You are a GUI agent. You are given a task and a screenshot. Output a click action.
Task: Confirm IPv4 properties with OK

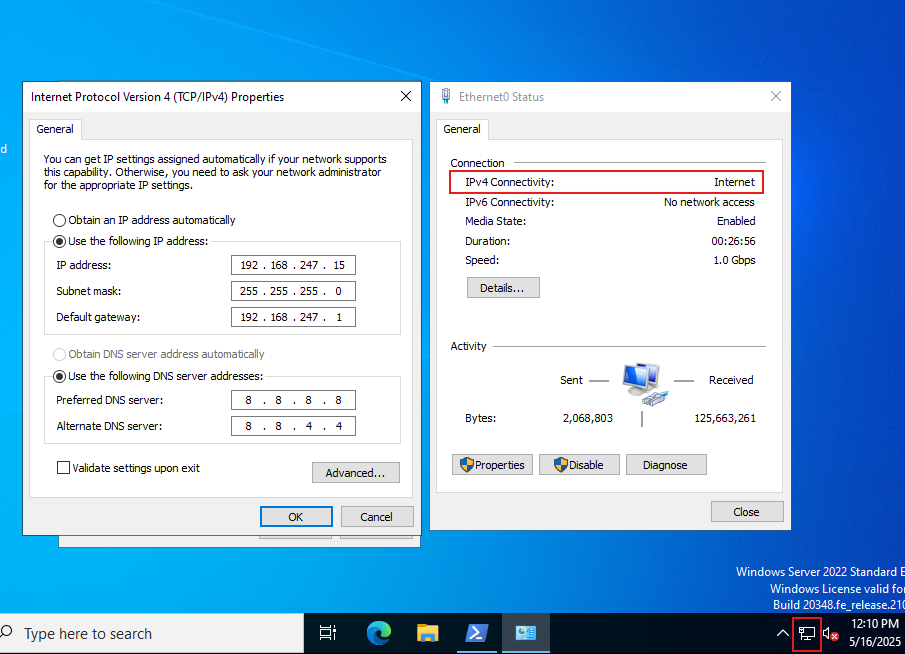pyautogui.click(x=296, y=517)
